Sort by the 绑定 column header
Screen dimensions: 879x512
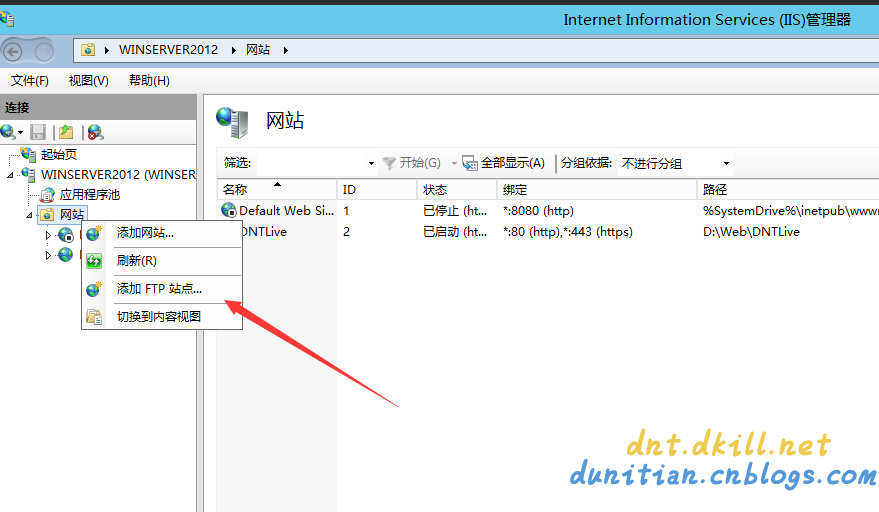coord(596,190)
